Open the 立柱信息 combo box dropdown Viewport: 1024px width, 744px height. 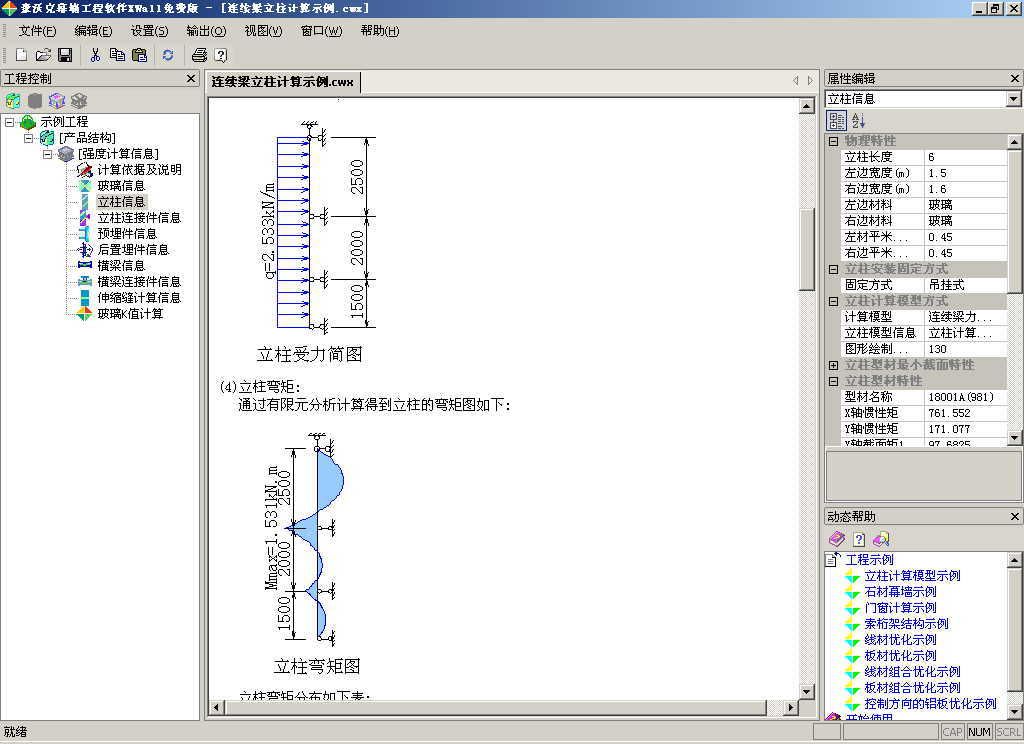(1013, 99)
